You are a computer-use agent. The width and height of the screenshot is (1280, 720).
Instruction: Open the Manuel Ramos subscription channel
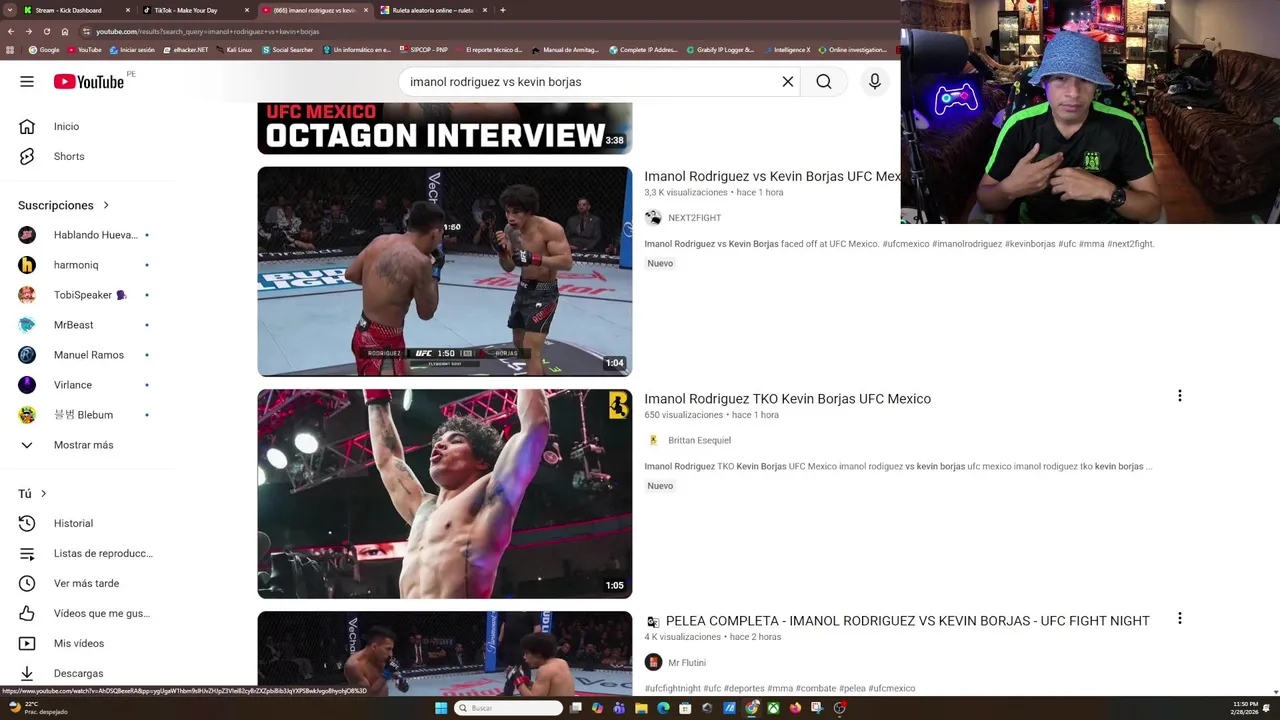(84, 355)
